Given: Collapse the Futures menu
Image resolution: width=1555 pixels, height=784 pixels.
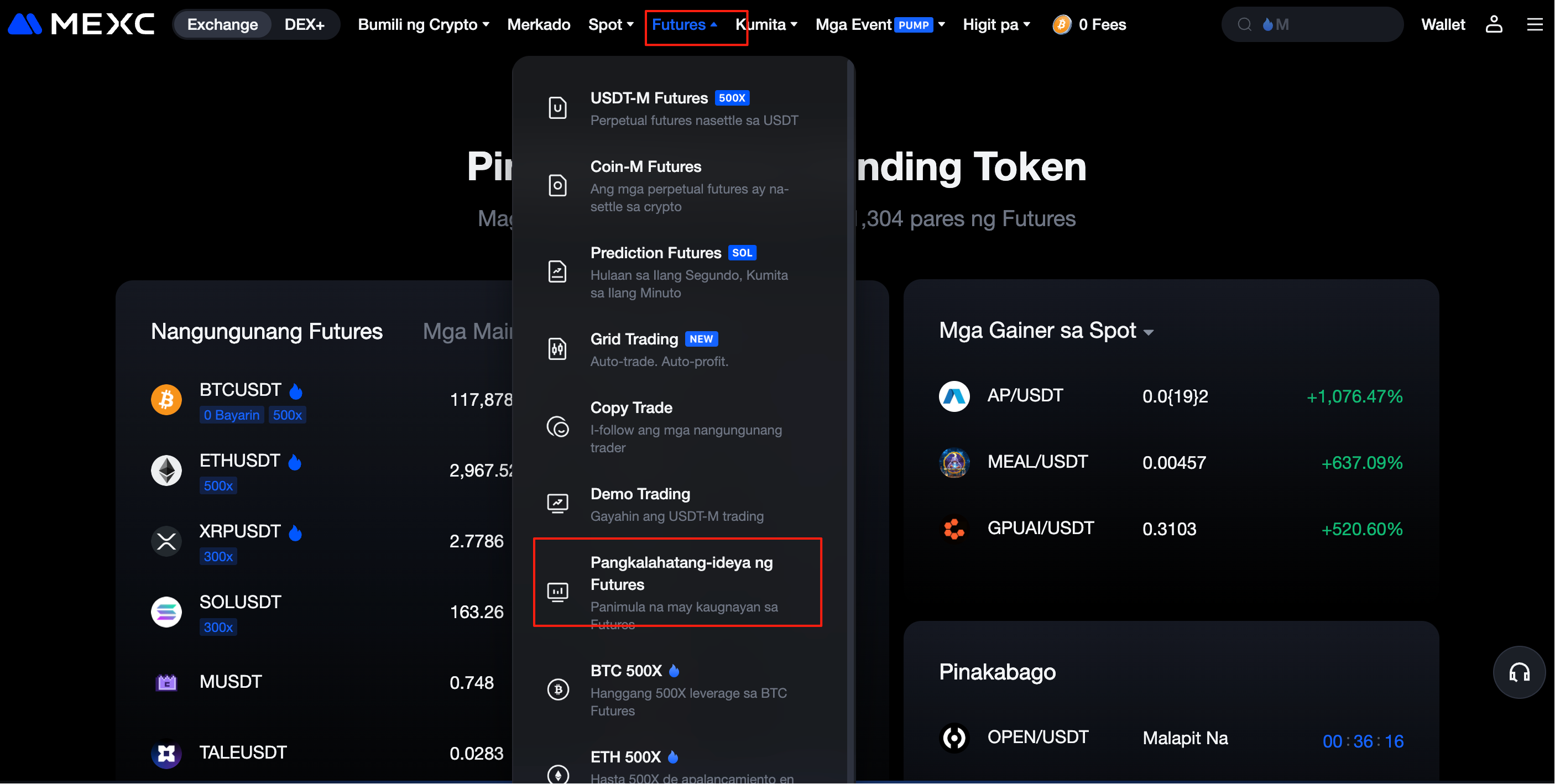Looking at the screenshot, I should pos(685,25).
